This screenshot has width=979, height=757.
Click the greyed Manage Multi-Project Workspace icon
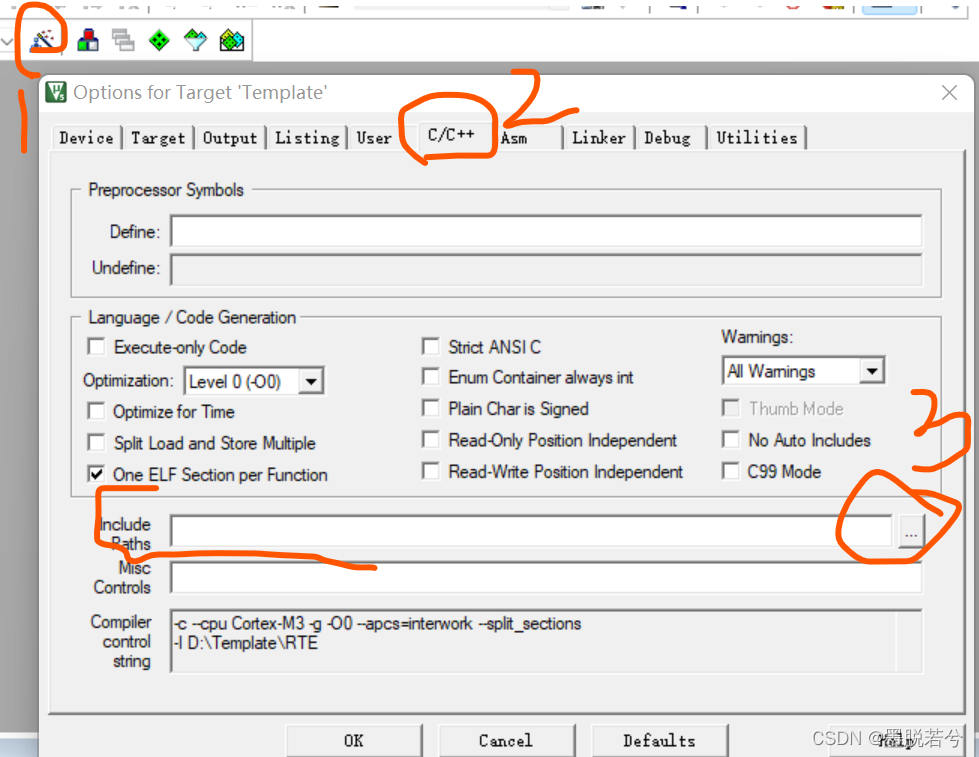(x=123, y=41)
